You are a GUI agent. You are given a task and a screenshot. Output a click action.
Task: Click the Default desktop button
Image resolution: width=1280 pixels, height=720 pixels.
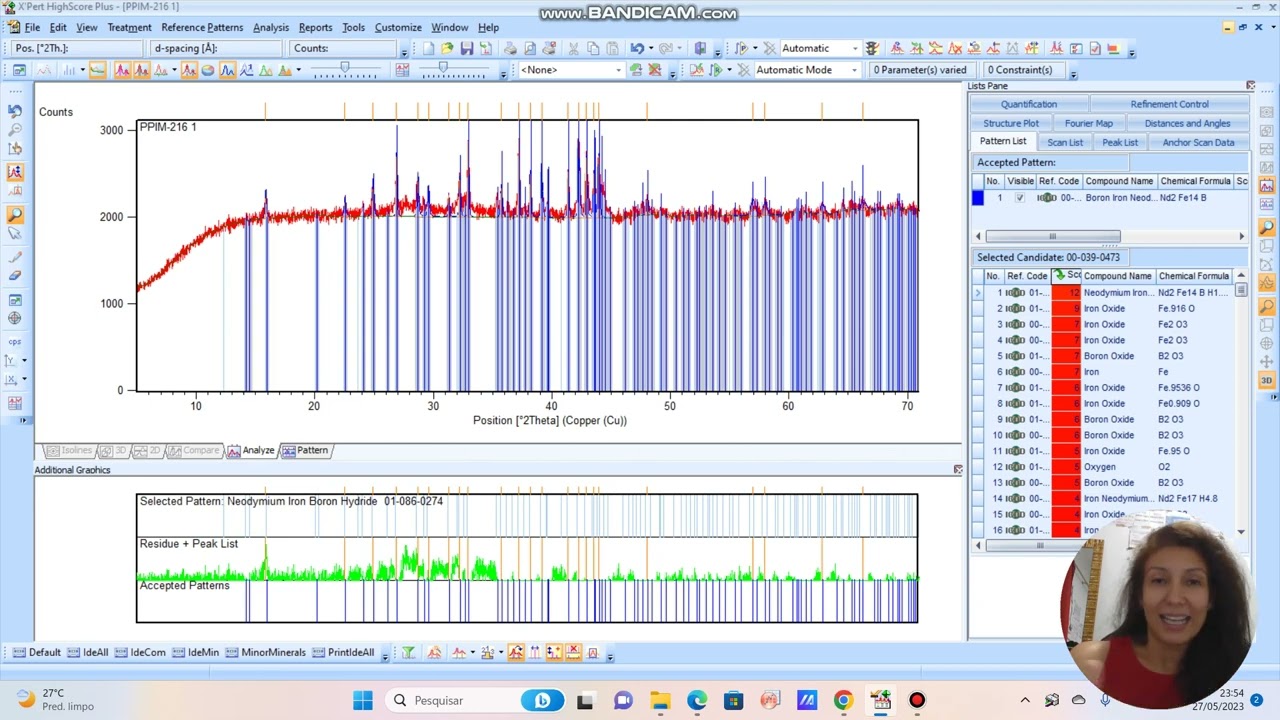[37, 653]
